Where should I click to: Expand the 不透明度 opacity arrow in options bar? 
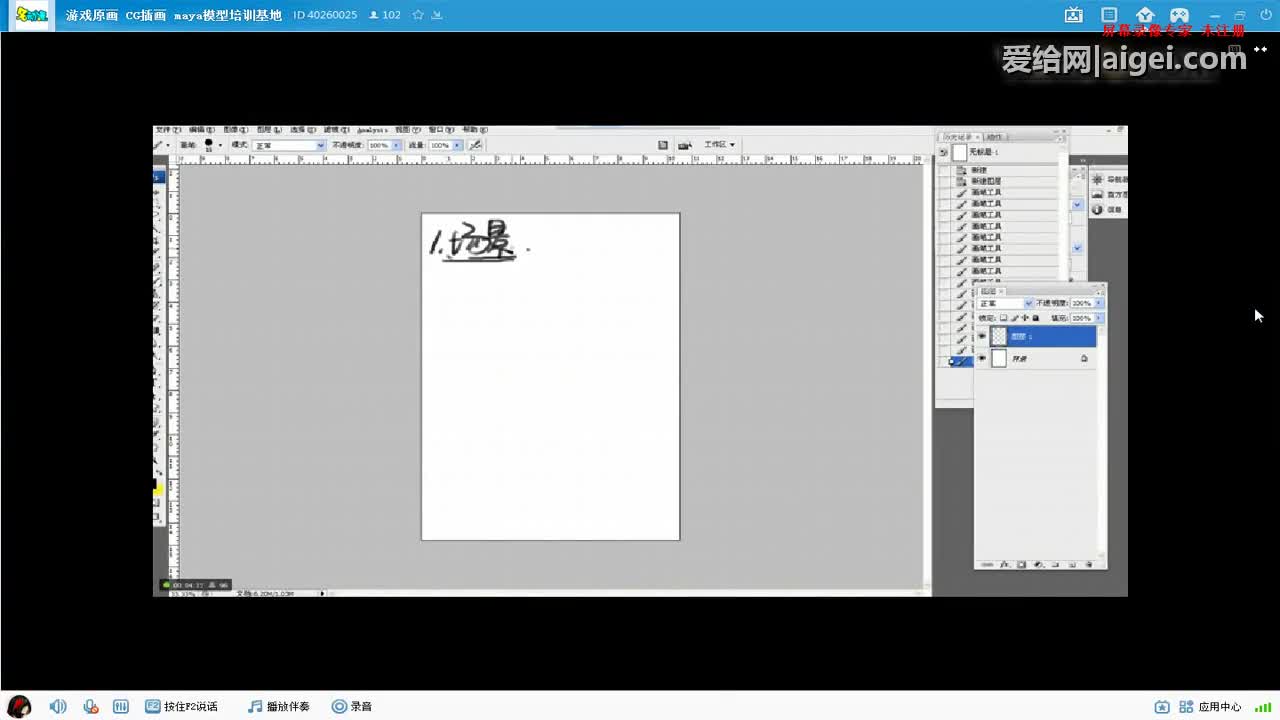tap(396, 145)
